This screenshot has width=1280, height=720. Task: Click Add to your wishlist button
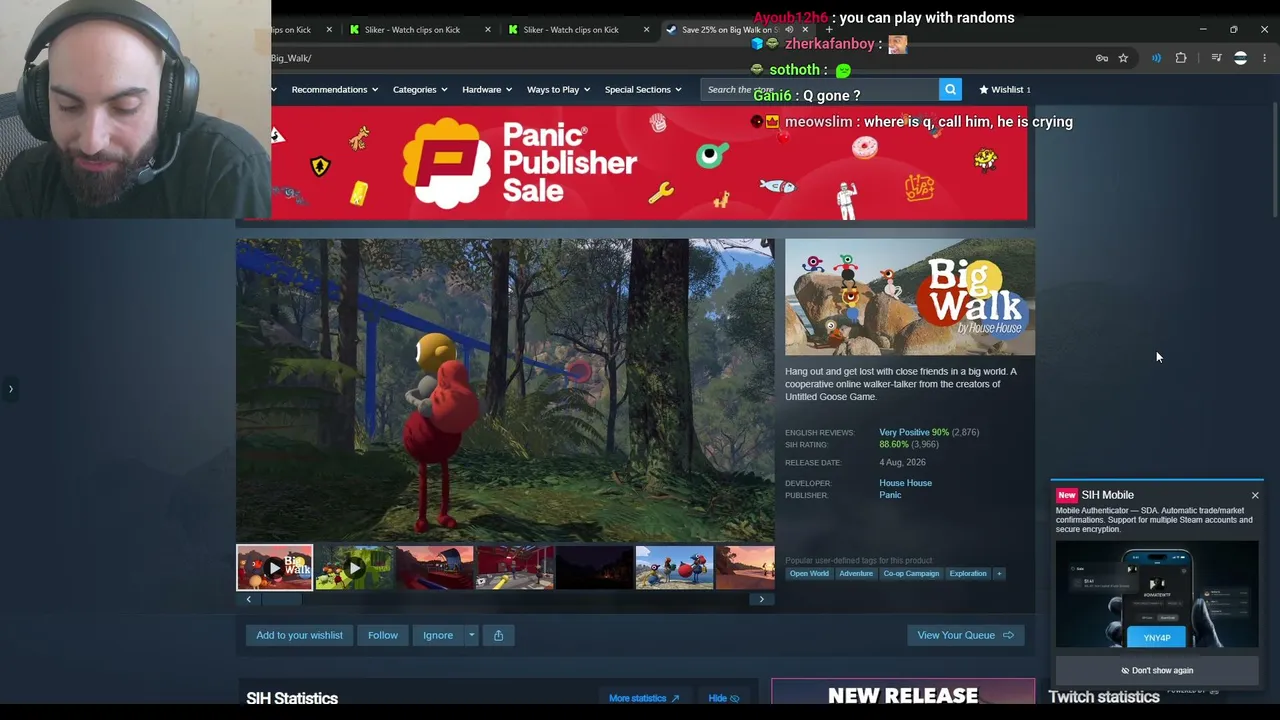tap(299, 635)
